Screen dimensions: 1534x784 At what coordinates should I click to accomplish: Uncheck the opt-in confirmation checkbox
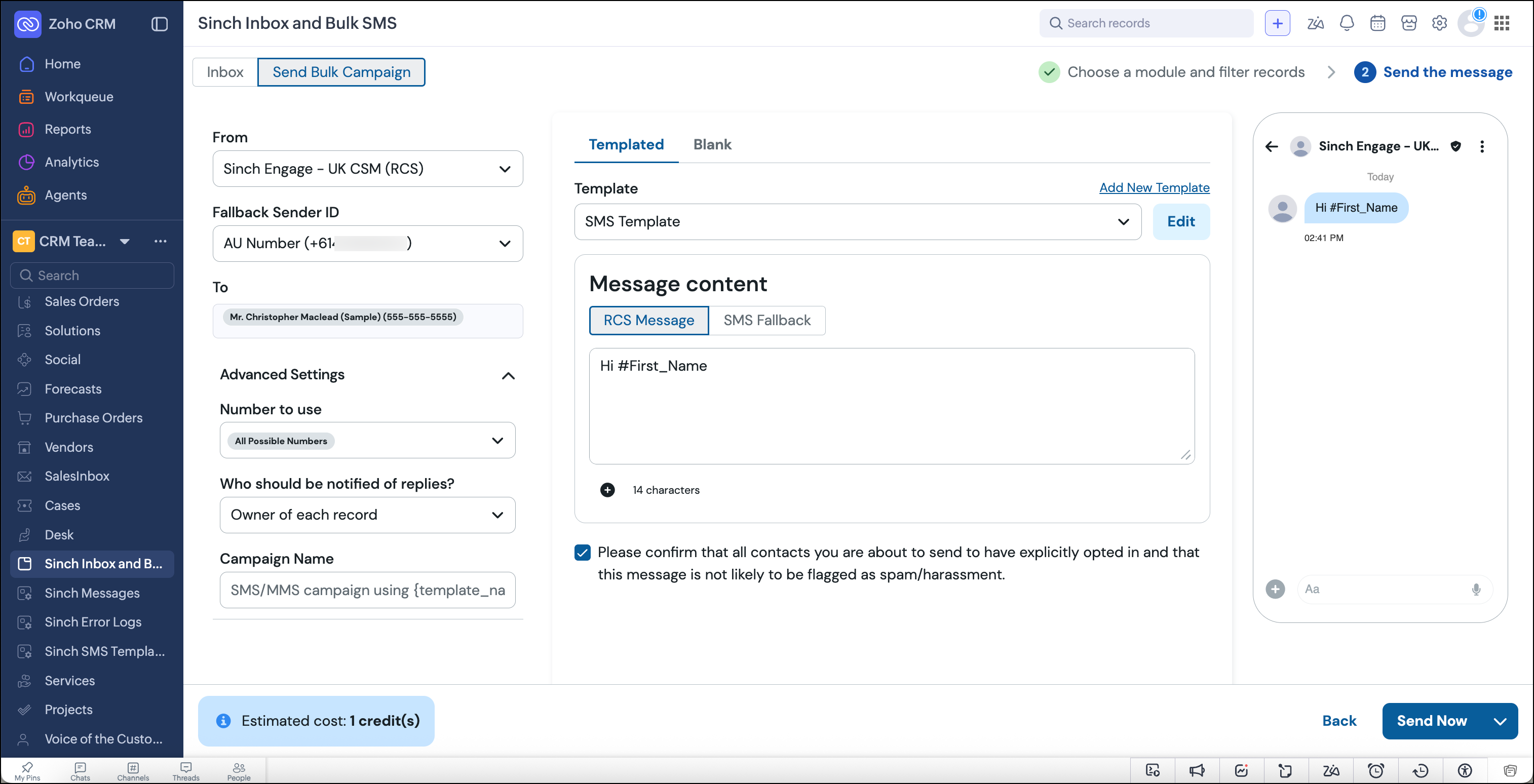[583, 553]
